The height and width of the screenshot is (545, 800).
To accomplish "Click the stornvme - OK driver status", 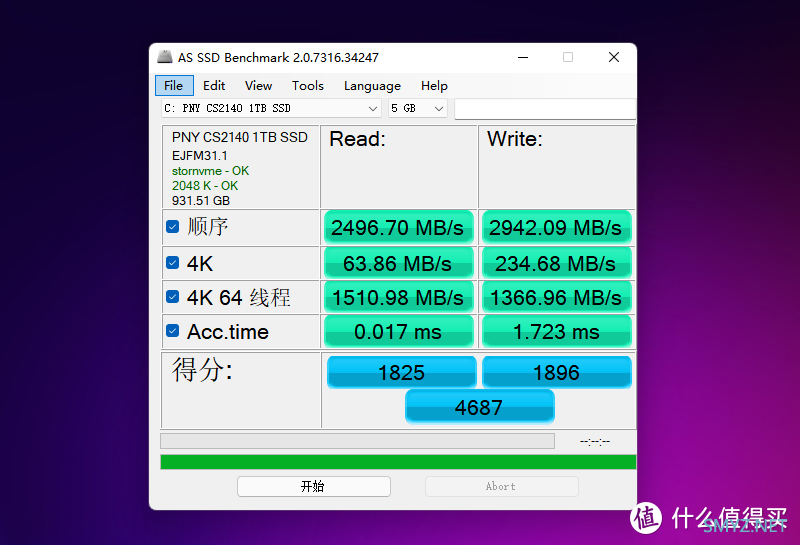I will coord(210,171).
